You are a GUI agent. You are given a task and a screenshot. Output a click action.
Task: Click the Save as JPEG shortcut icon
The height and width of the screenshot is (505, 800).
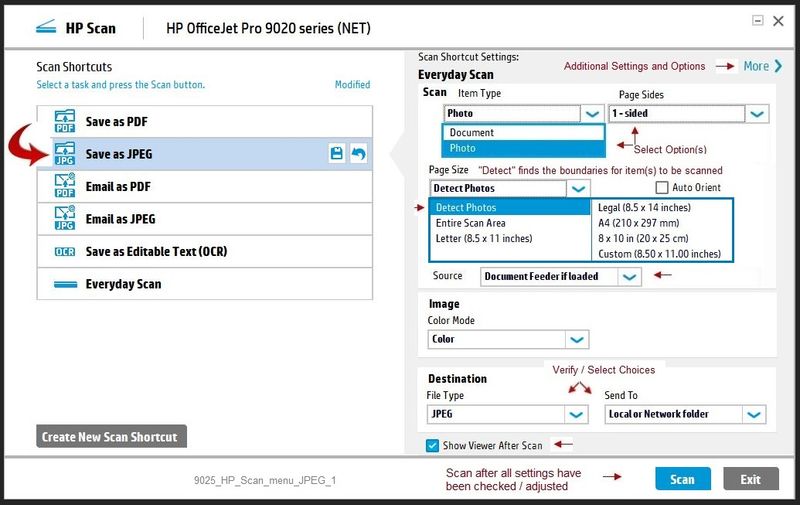pos(65,154)
